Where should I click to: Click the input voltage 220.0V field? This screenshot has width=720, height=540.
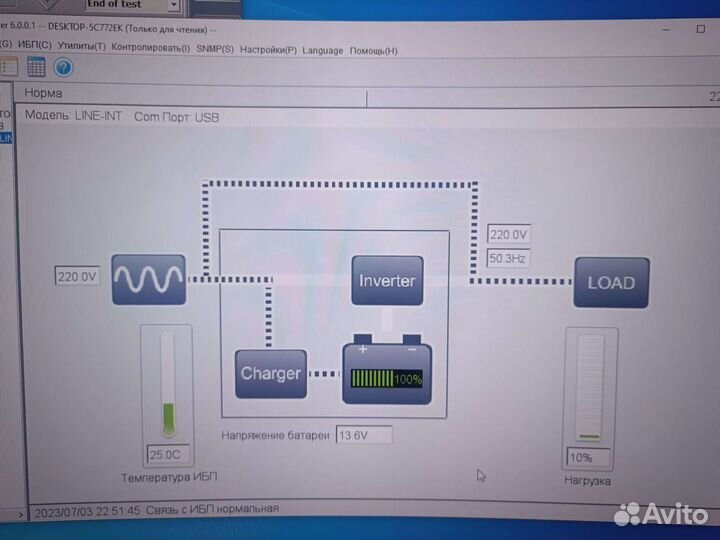[78, 276]
